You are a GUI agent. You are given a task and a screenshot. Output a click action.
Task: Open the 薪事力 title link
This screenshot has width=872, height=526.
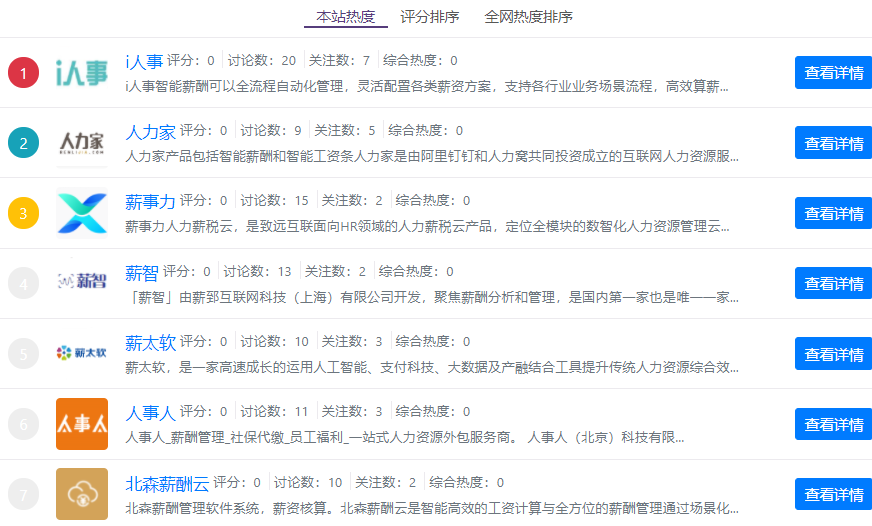150,202
